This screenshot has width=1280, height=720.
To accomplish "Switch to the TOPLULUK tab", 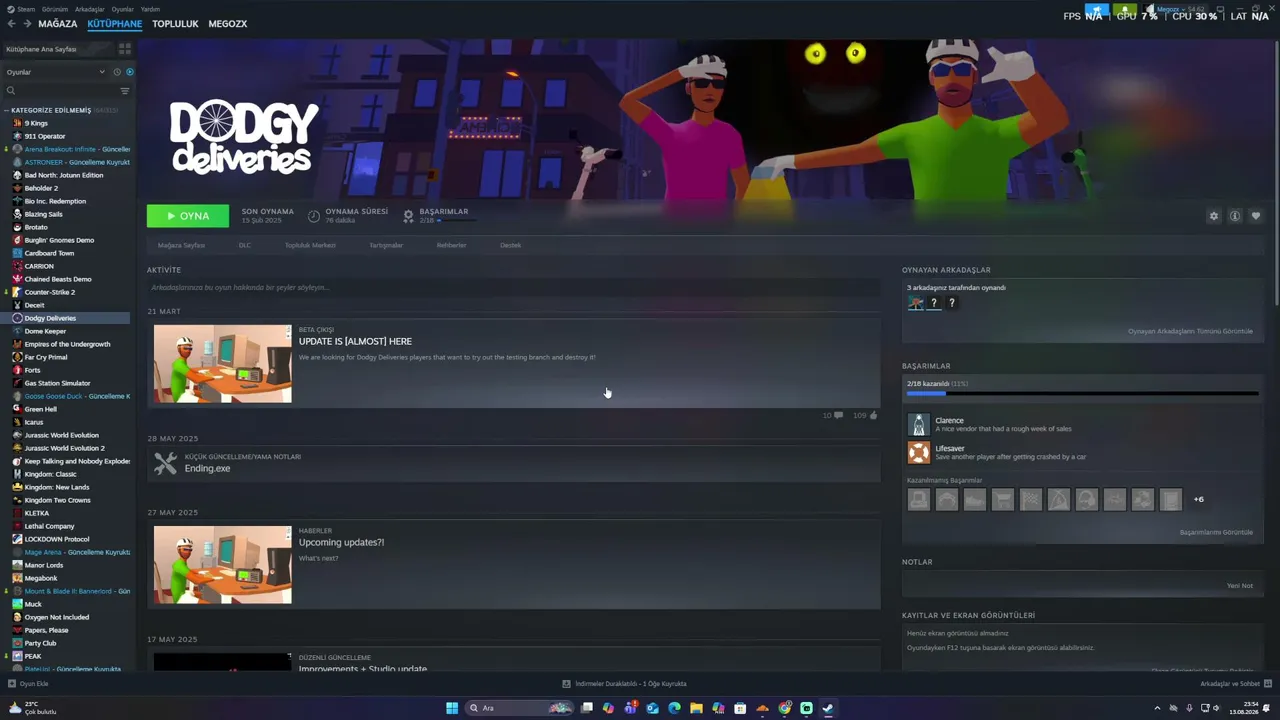I will 175,24.
